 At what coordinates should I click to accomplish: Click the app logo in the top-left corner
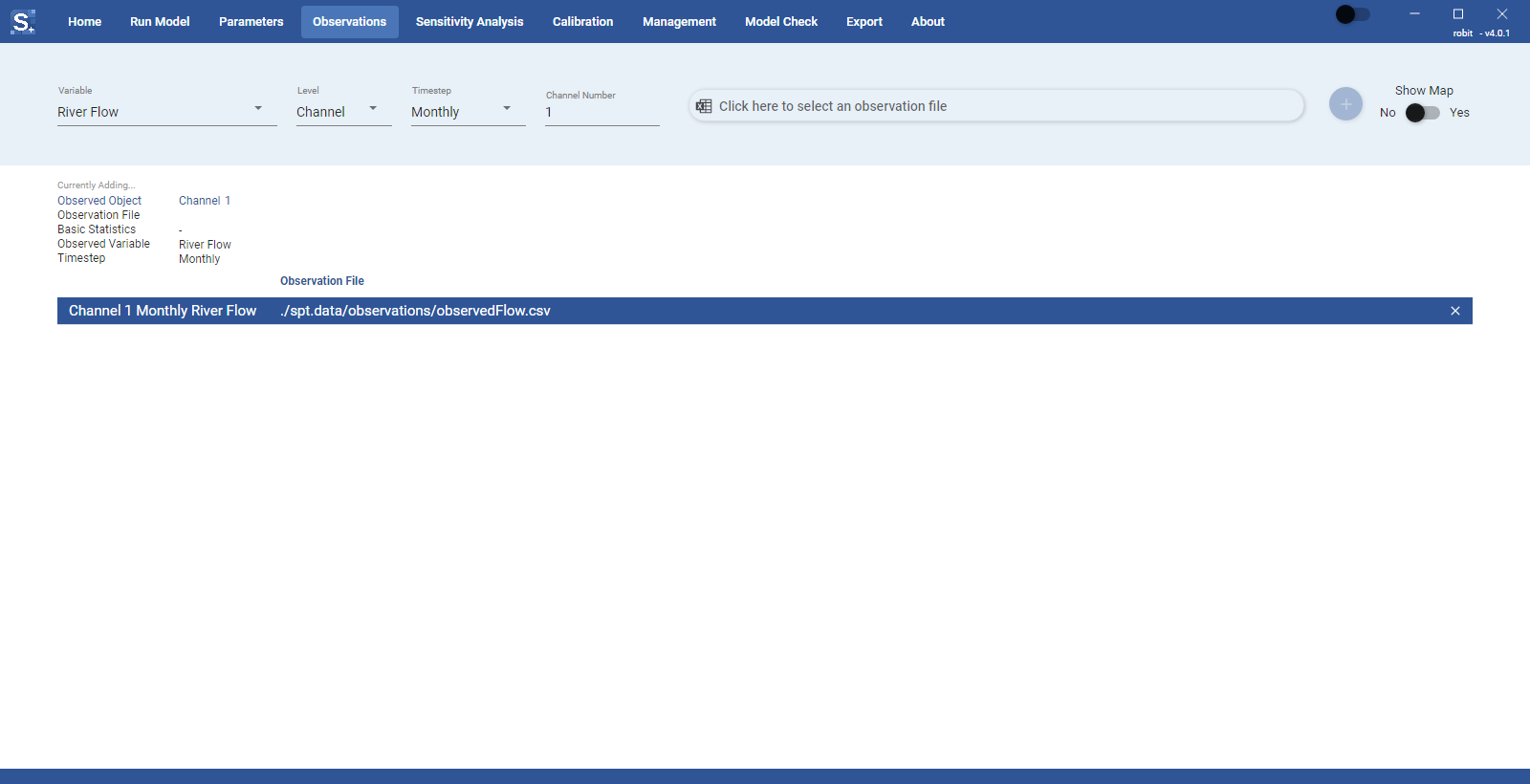tap(23, 21)
